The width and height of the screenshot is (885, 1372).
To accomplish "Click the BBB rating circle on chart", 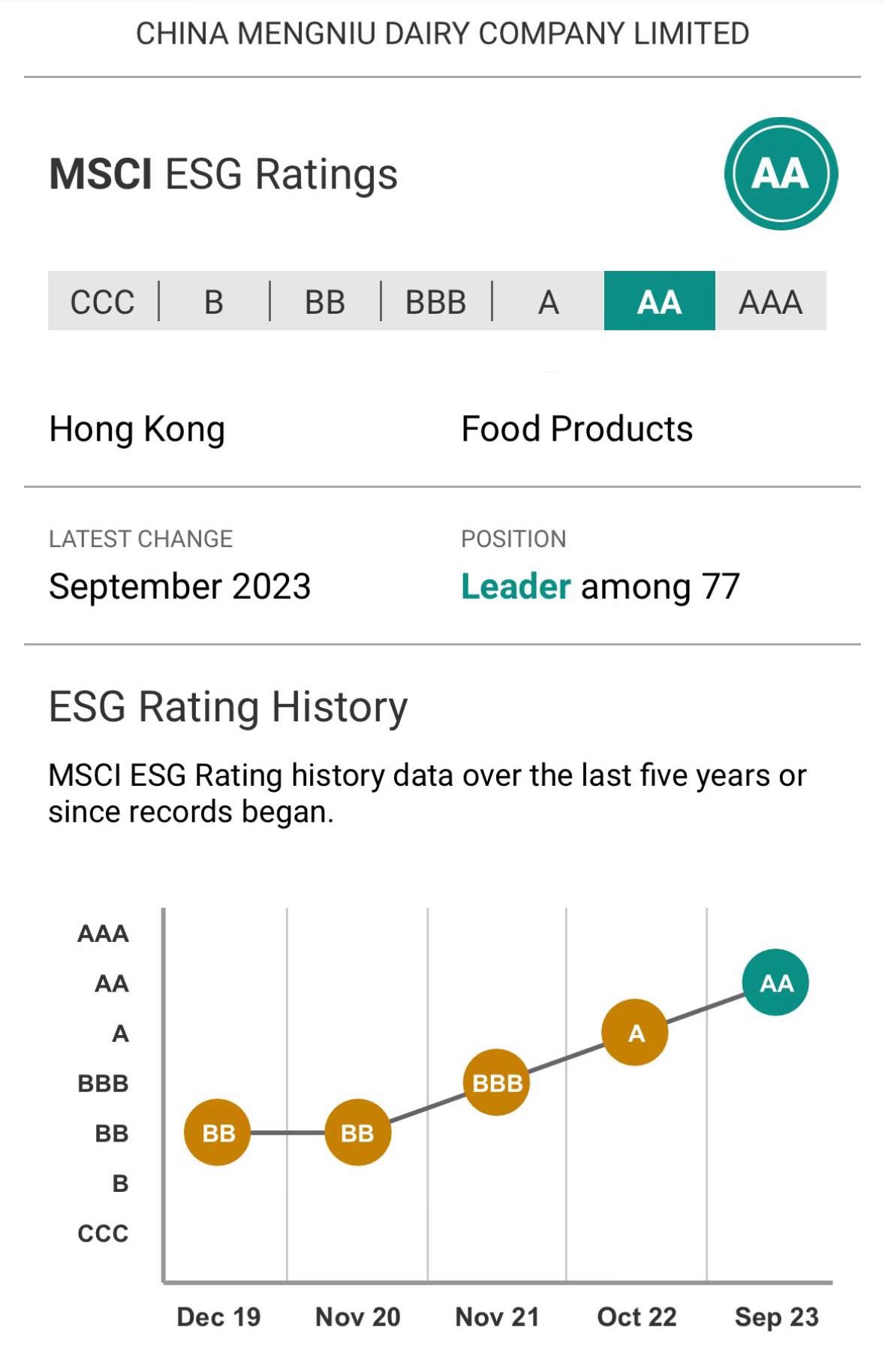I will tap(497, 1082).
